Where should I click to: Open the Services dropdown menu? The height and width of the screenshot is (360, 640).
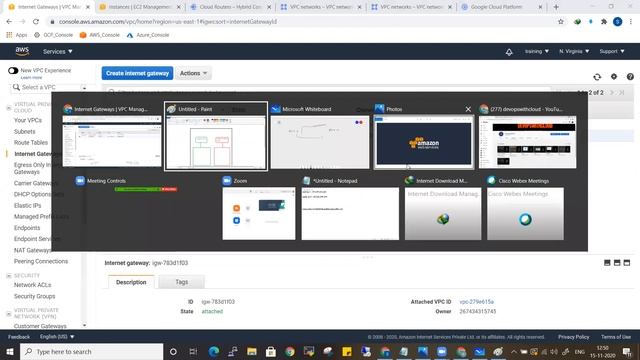[x=58, y=51]
